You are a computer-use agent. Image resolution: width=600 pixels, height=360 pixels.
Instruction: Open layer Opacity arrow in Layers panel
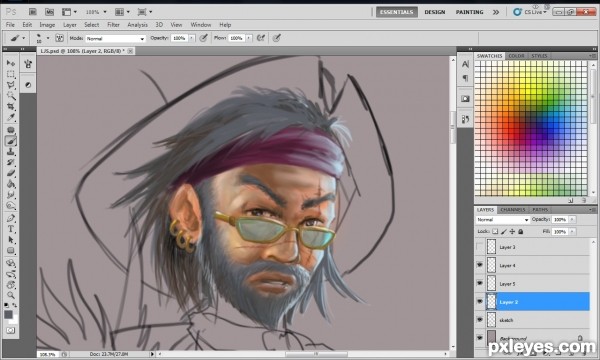tap(572, 220)
